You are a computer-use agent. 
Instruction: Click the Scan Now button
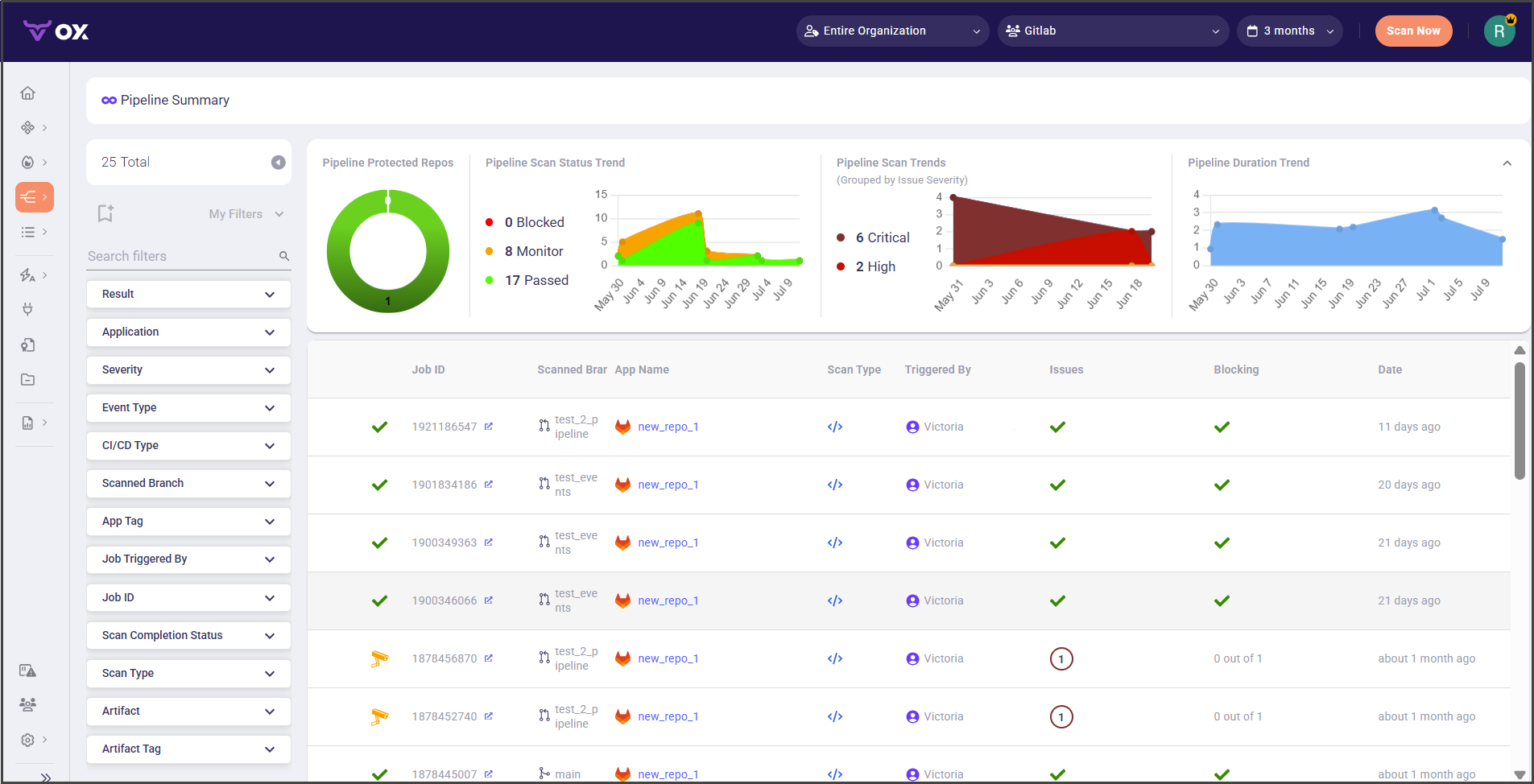click(x=1413, y=31)
